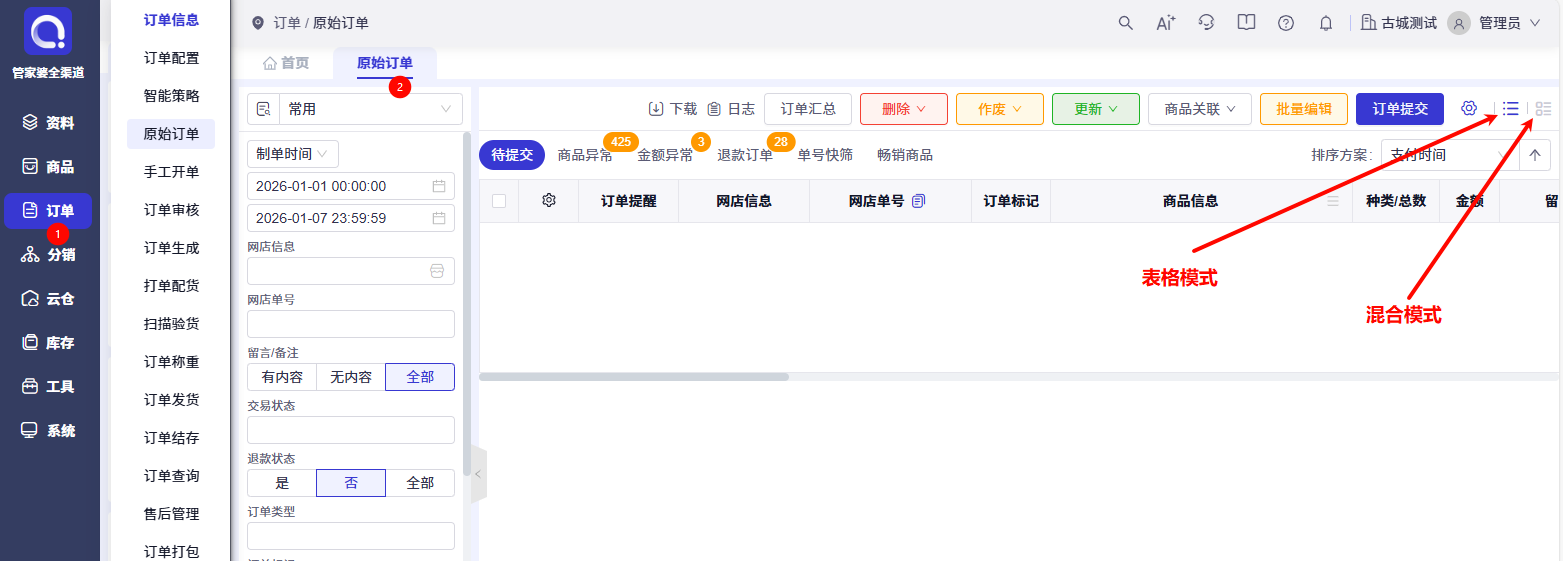
Task: Select 无内容 for 留言/备注
Action: pyautogui.click(x=351, y=377)
